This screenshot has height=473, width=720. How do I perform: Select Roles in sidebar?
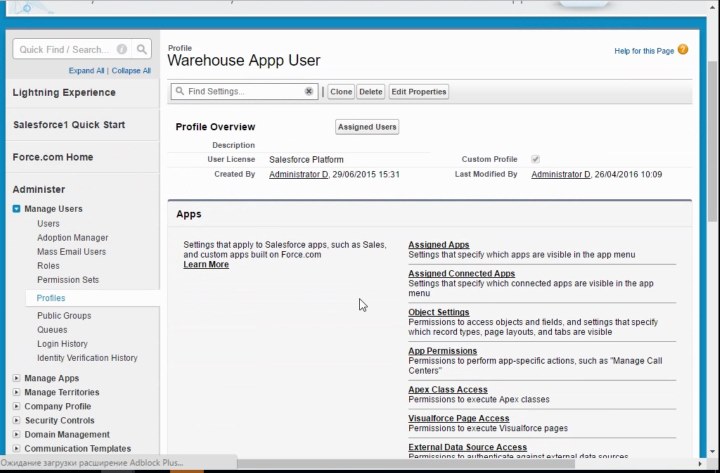click(48, 266)
